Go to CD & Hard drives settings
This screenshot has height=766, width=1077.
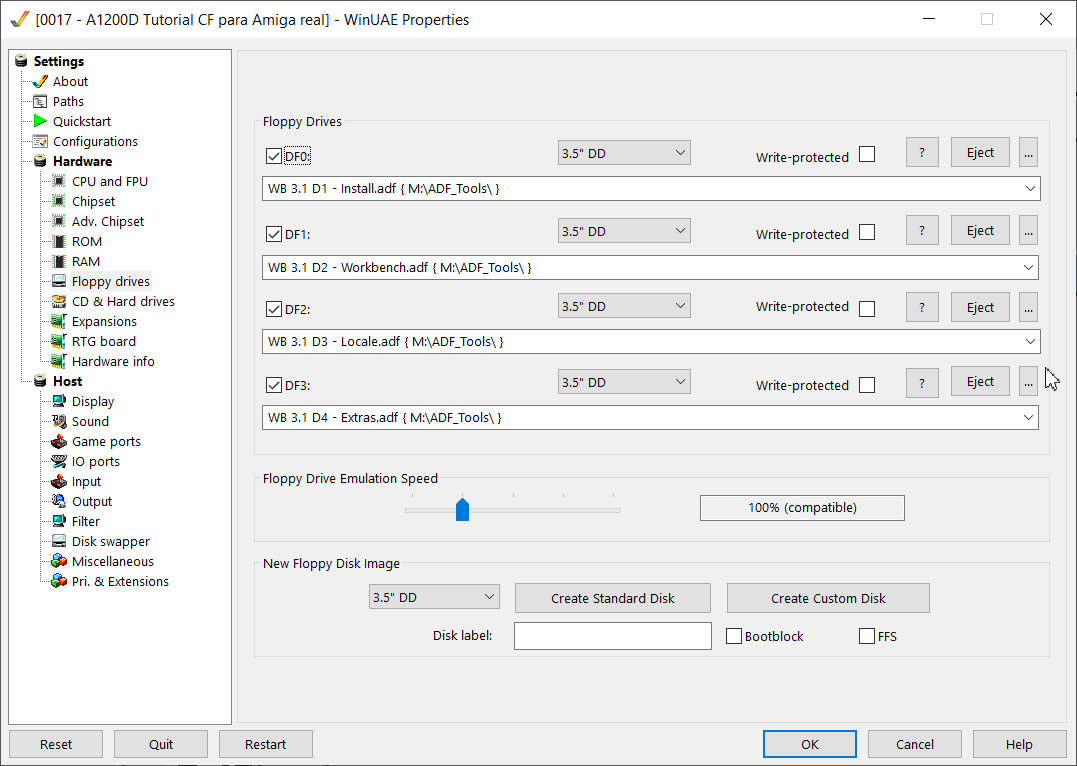click(x=124, y=302)
